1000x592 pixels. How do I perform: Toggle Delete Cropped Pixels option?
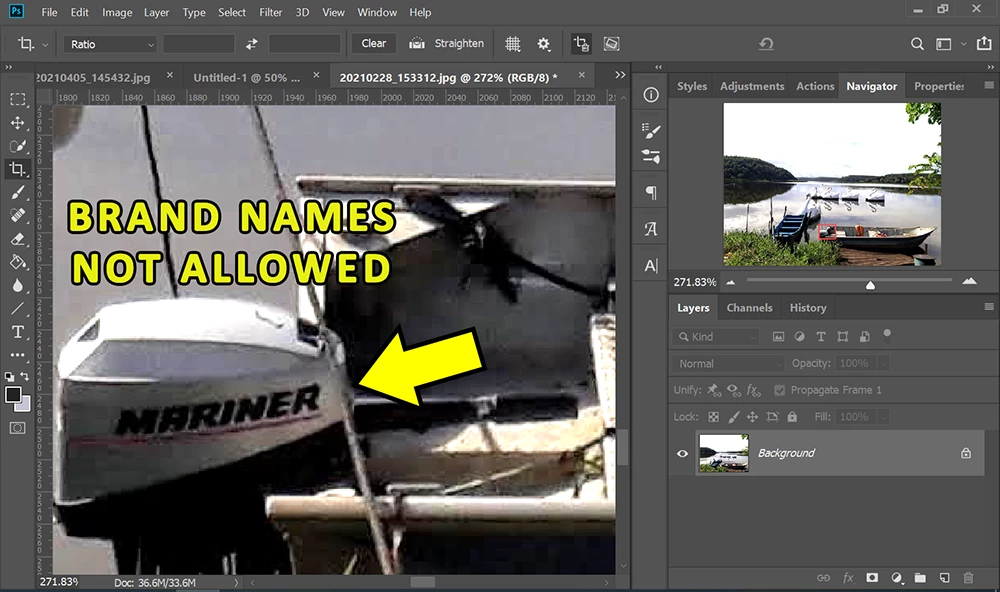pos(581,44)
